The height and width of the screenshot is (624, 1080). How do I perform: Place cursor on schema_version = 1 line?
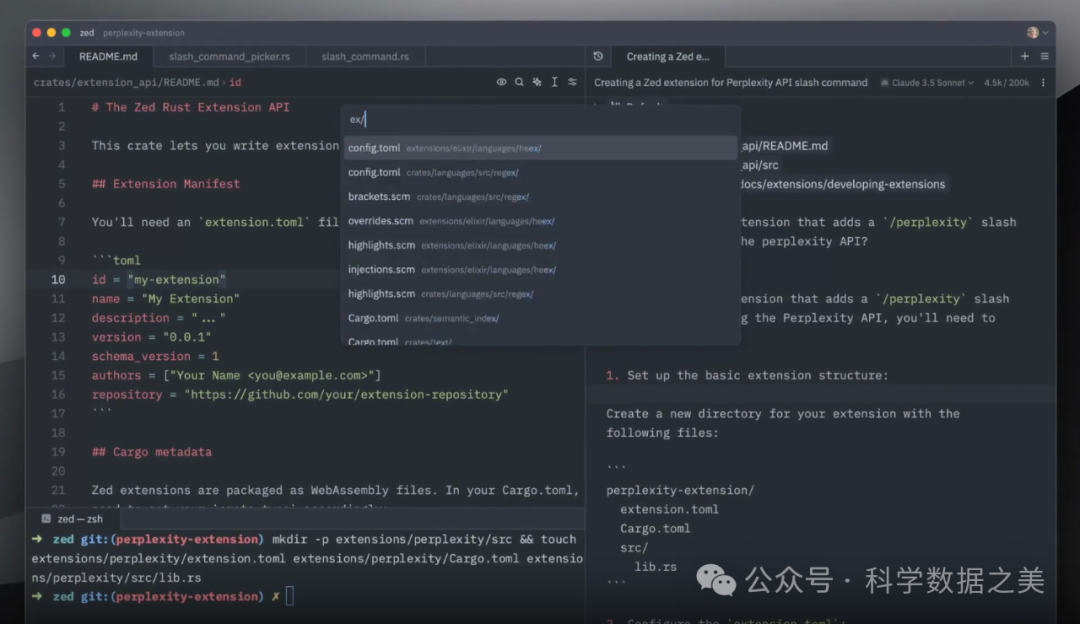pyautogui.click(x=156, y=356)
